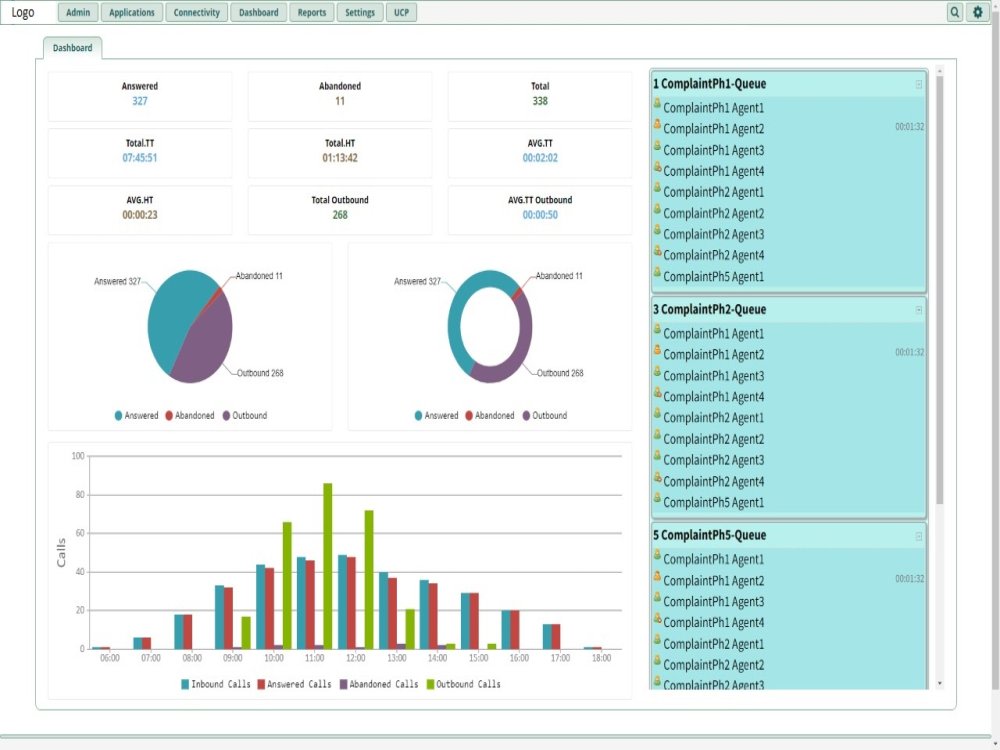Click ComplaintPh1 Agent3 status icon in ComplaintPh5-Queue
This screenshot has height=750, width=1000.
(657, 598)
